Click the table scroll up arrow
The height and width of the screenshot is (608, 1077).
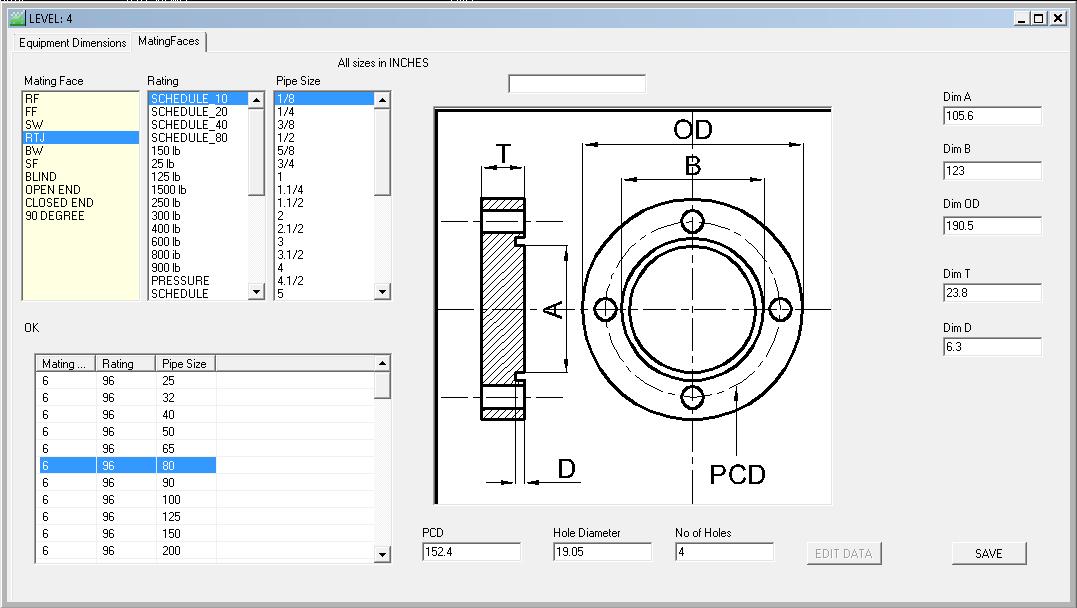click(383, 363)
